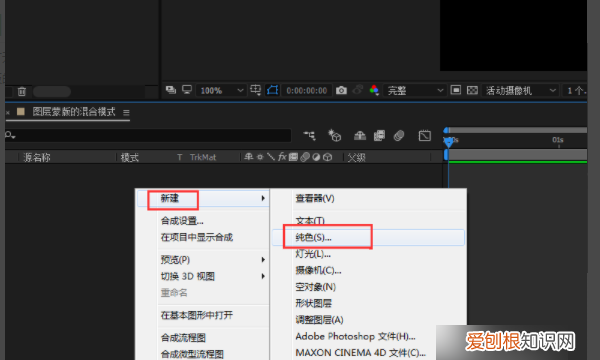
Task: Click the 源名称 column header
Action: (37, 157)
